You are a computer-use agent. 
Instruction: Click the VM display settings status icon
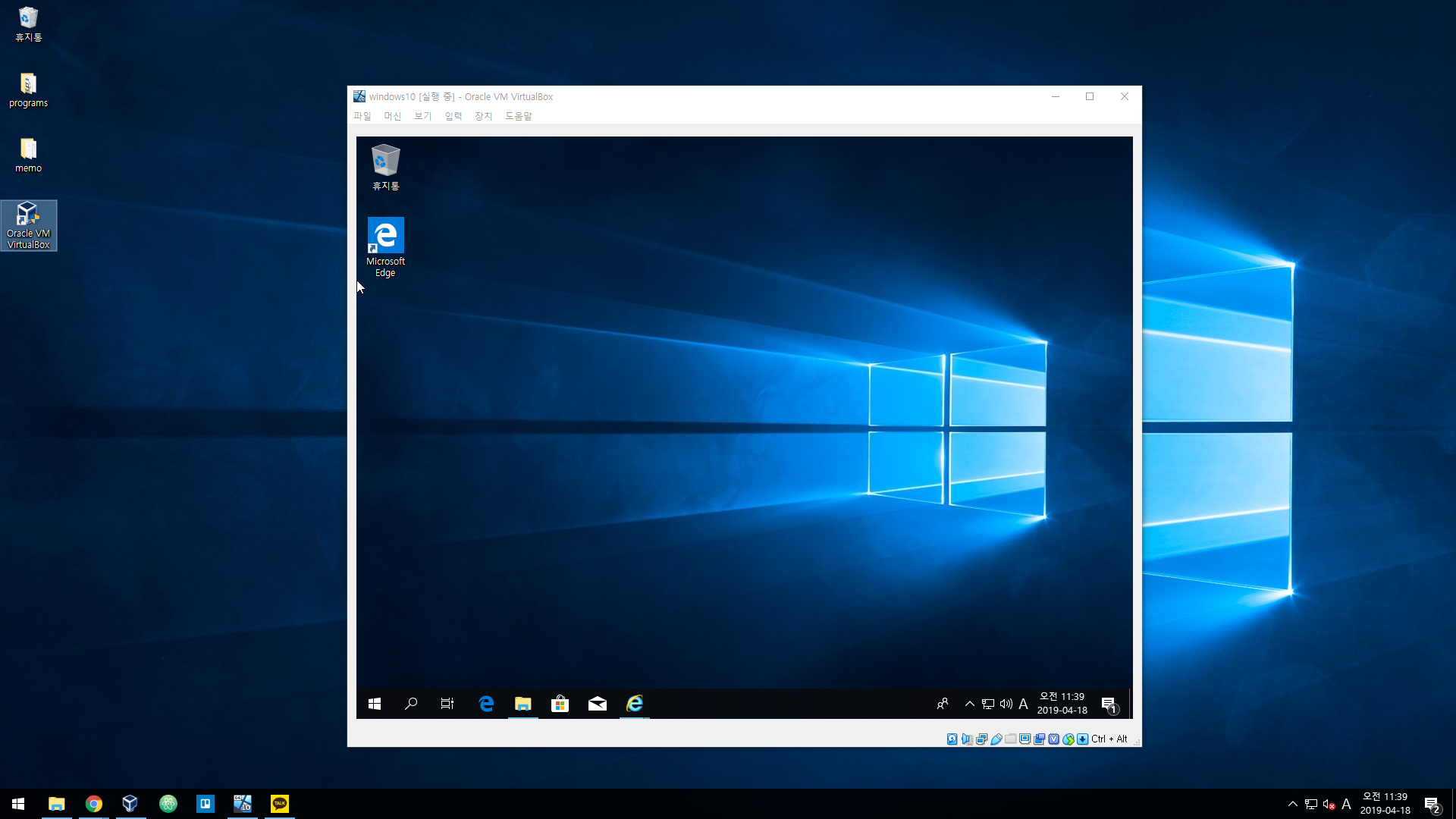[1025, 739]
